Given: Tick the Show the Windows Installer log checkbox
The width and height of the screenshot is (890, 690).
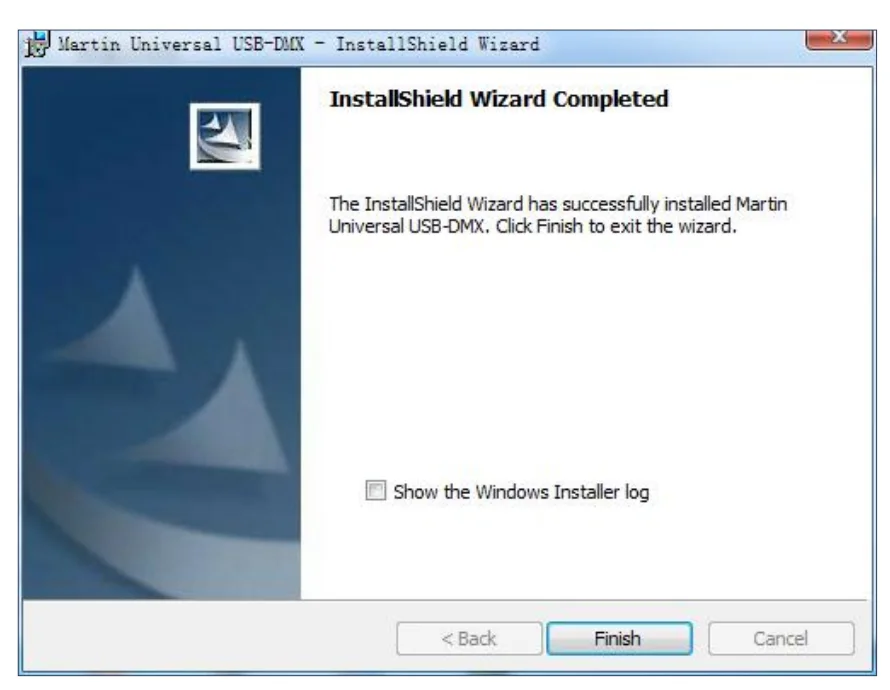Looking at the screenshot, I should point(375,490).
